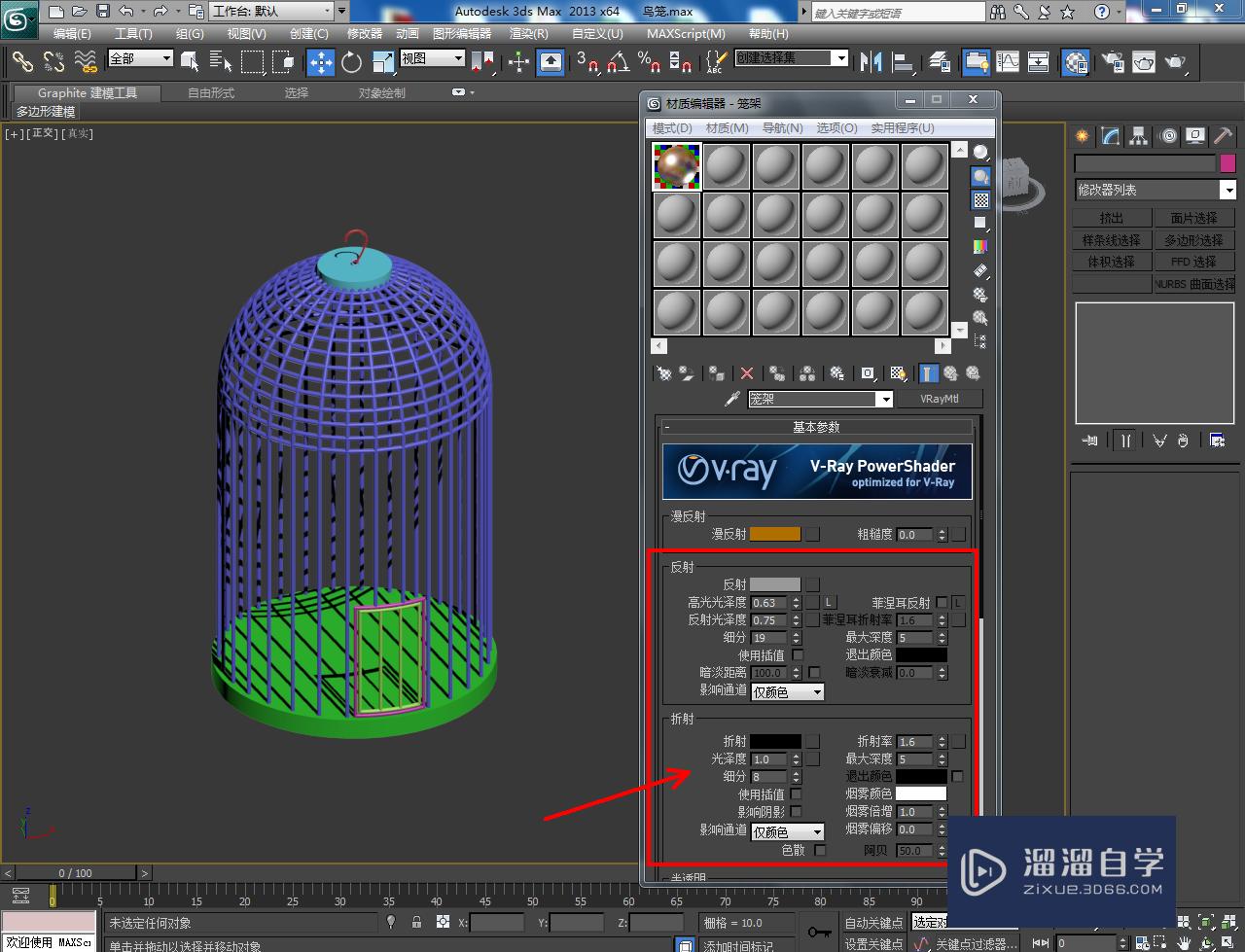
Task: Select the Select and Rotate tool
Action: coord(351,62)
